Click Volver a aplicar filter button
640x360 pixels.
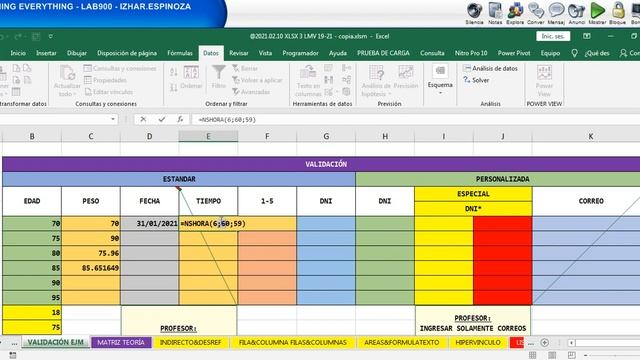pos(257,80)
